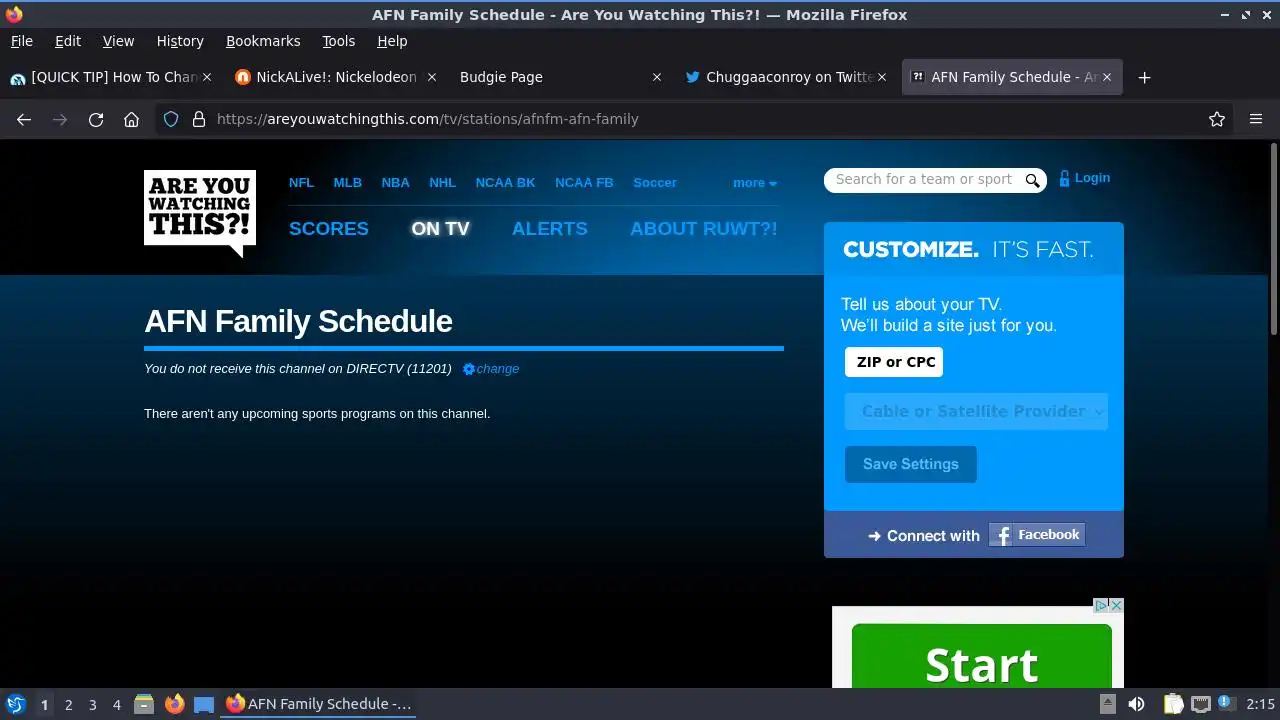Close the QUICK TIP tab

[207, 77]
